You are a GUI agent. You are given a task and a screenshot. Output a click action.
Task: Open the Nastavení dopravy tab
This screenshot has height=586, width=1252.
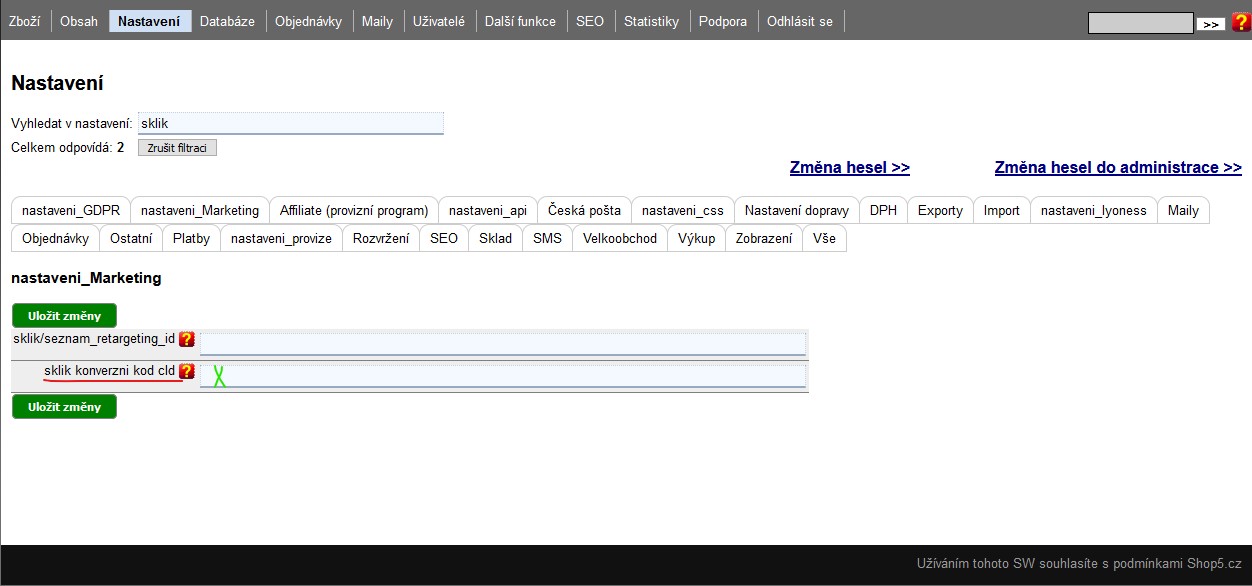click(797, 210)
